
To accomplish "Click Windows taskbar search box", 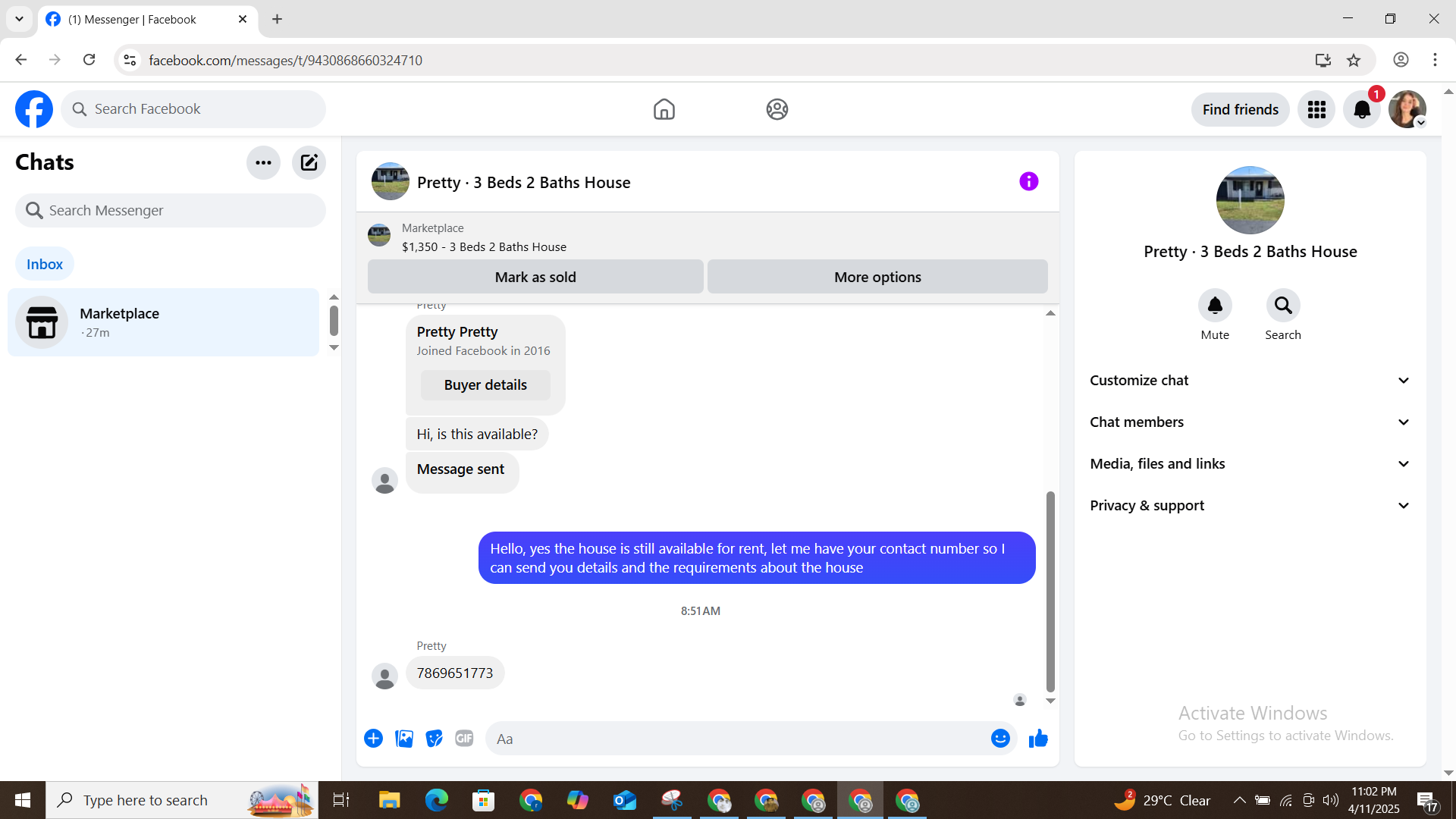I will (182, 800).
